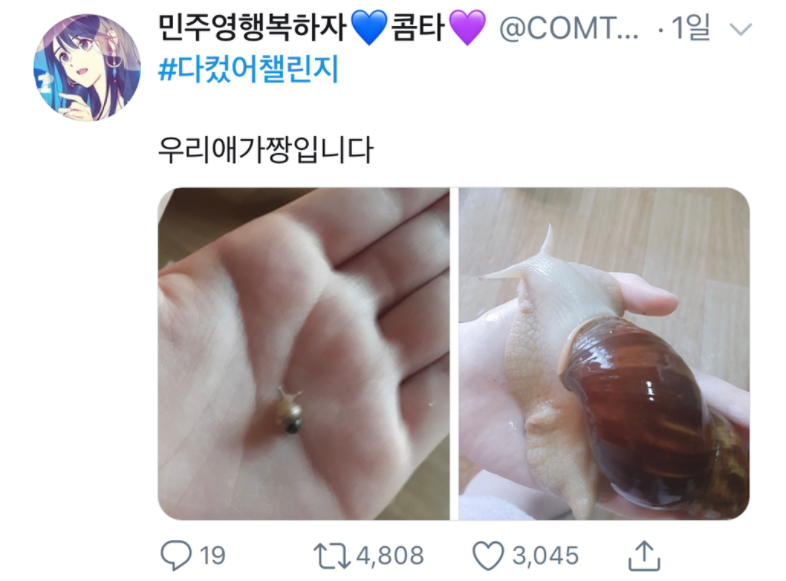Open the reply speech bubble icon

click(176, 556)
